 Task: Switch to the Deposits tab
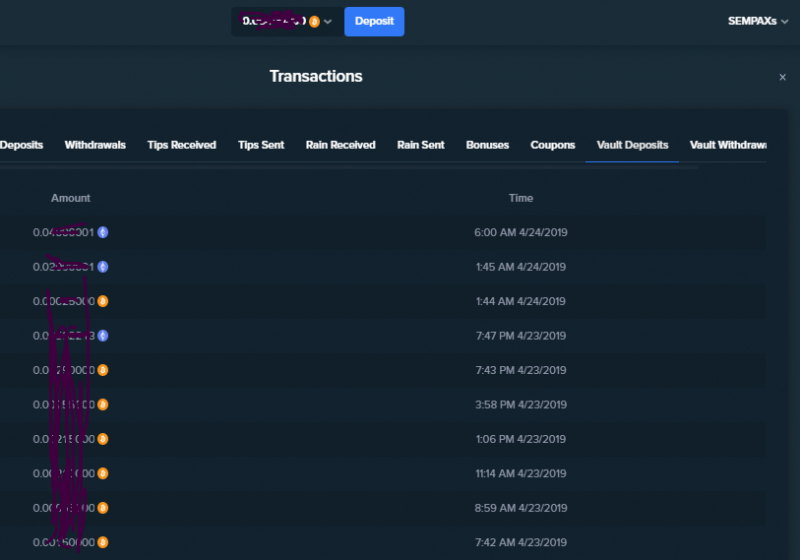coord(21,145)
